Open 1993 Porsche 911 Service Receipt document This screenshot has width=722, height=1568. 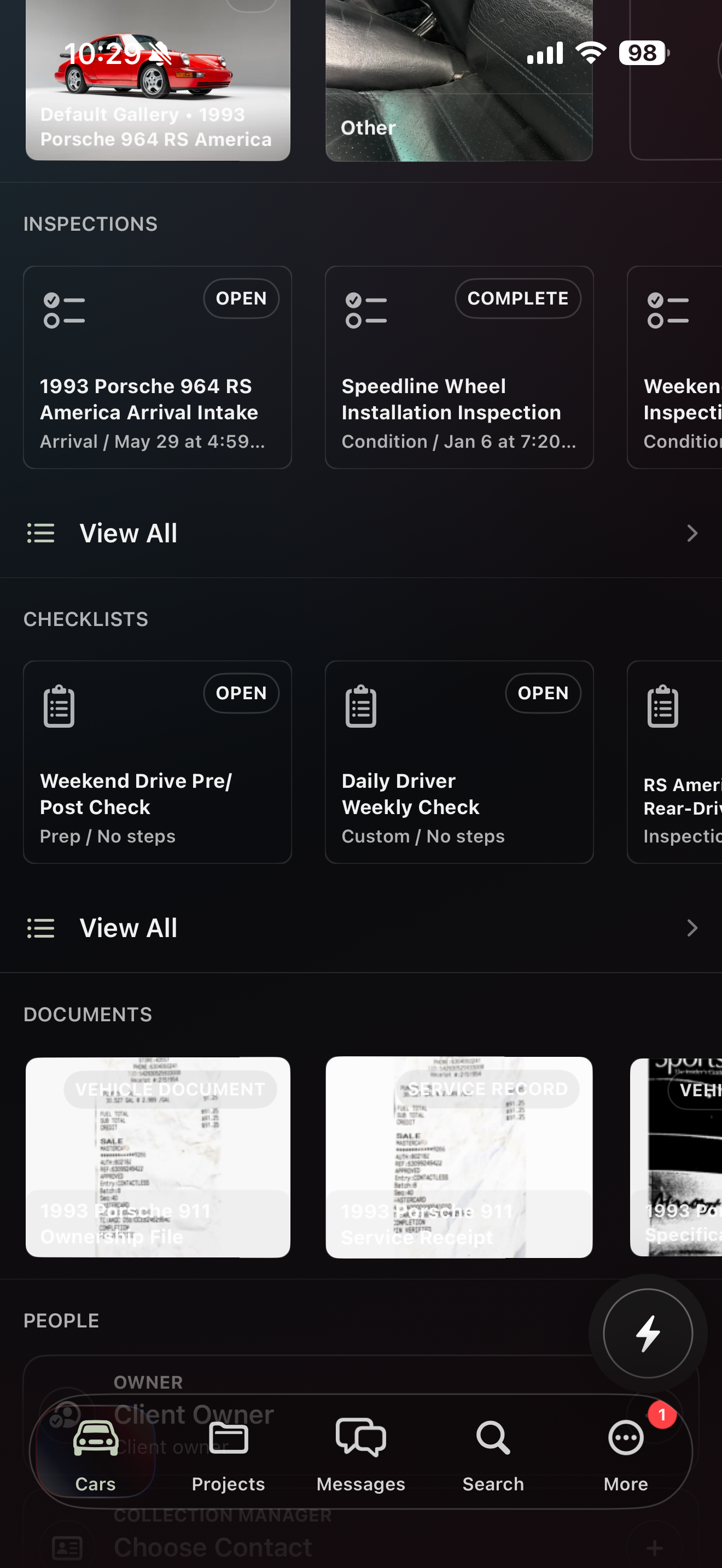pos(459,1157)
